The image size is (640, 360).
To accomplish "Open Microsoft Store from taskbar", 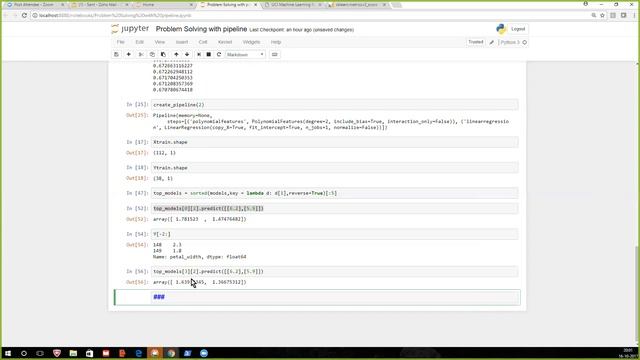I will point(89,353).
